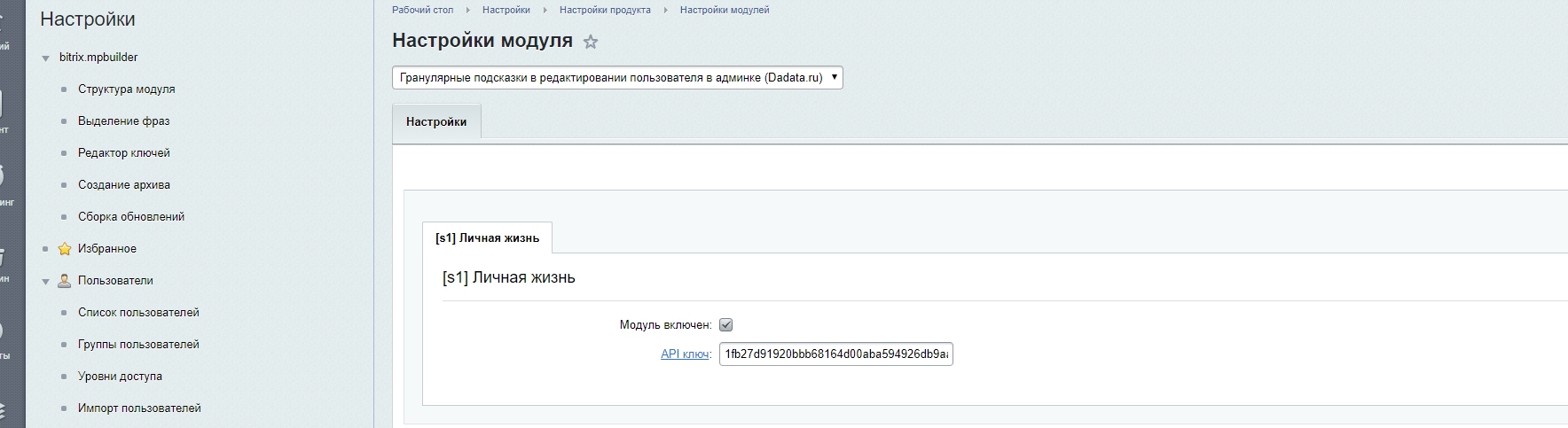Open Сборка обновлений in sidebar
Screen dimensions: 1568x428
(131, 217)
